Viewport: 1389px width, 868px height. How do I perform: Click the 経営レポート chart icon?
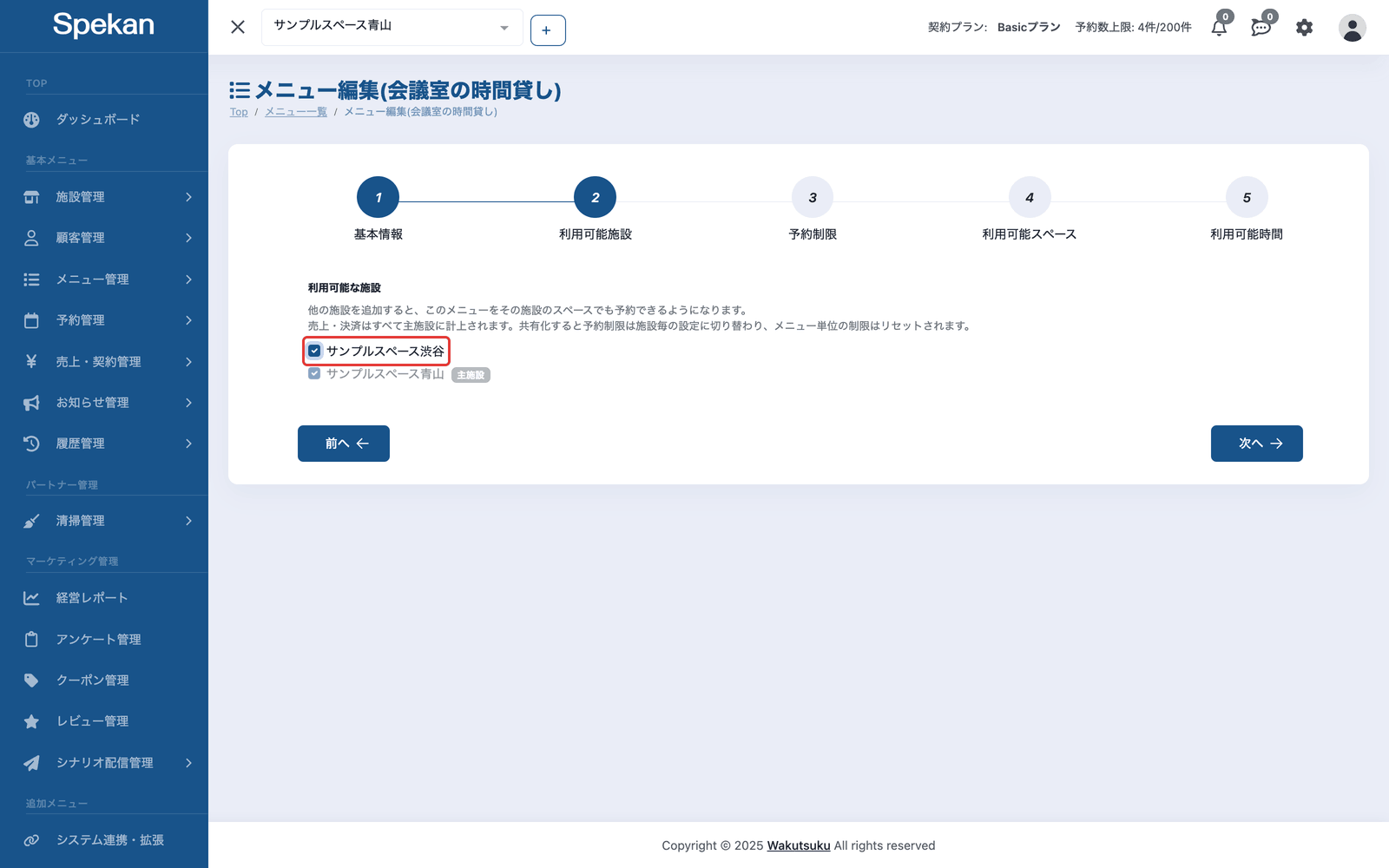tap(31, 598)
